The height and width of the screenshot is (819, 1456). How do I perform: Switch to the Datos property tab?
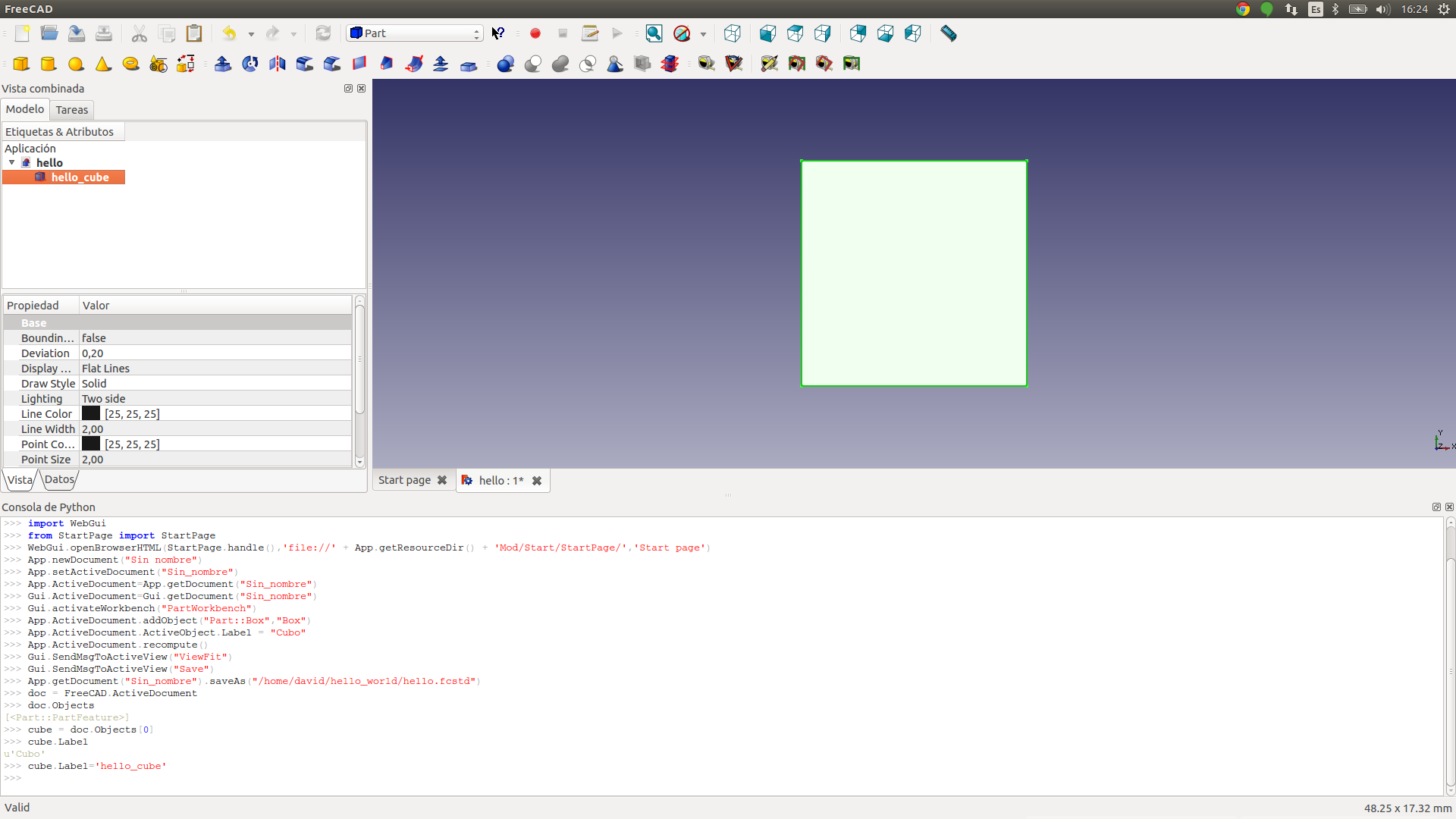coord(59,479)
